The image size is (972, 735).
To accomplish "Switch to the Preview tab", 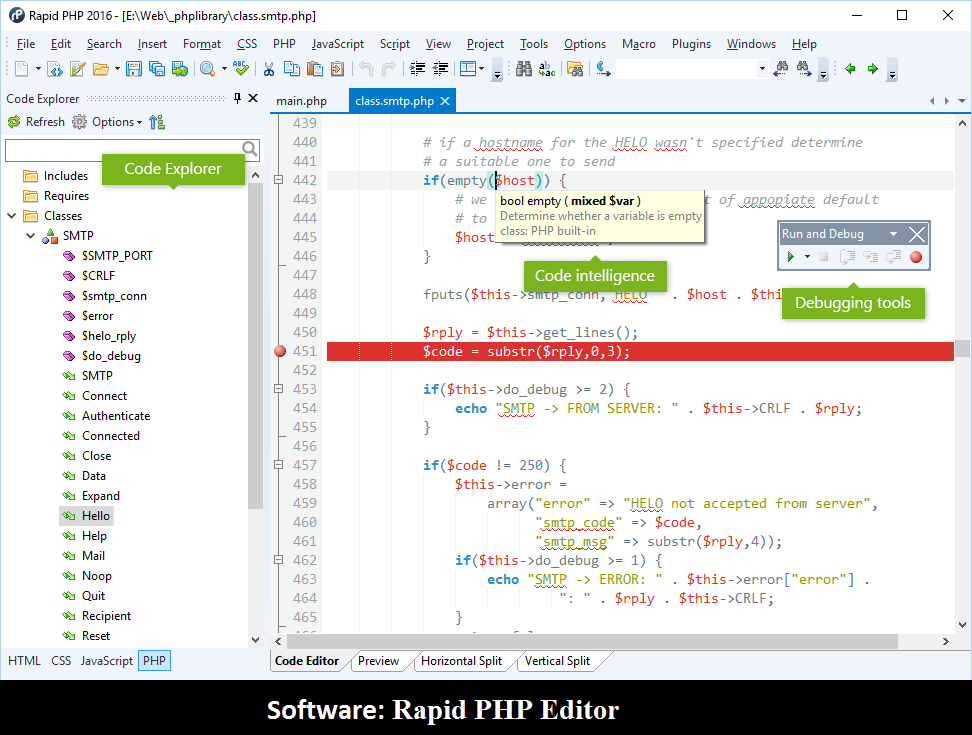I will pos(378,661).
